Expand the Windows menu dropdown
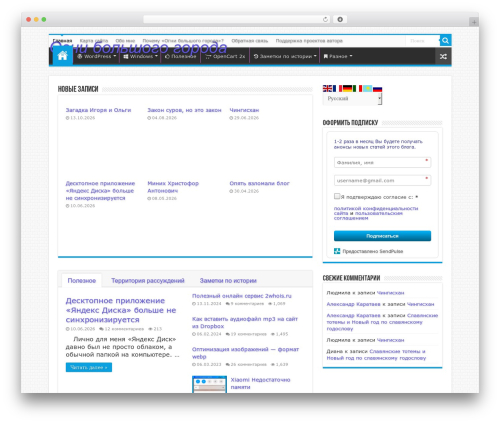 tap(140, 56)
